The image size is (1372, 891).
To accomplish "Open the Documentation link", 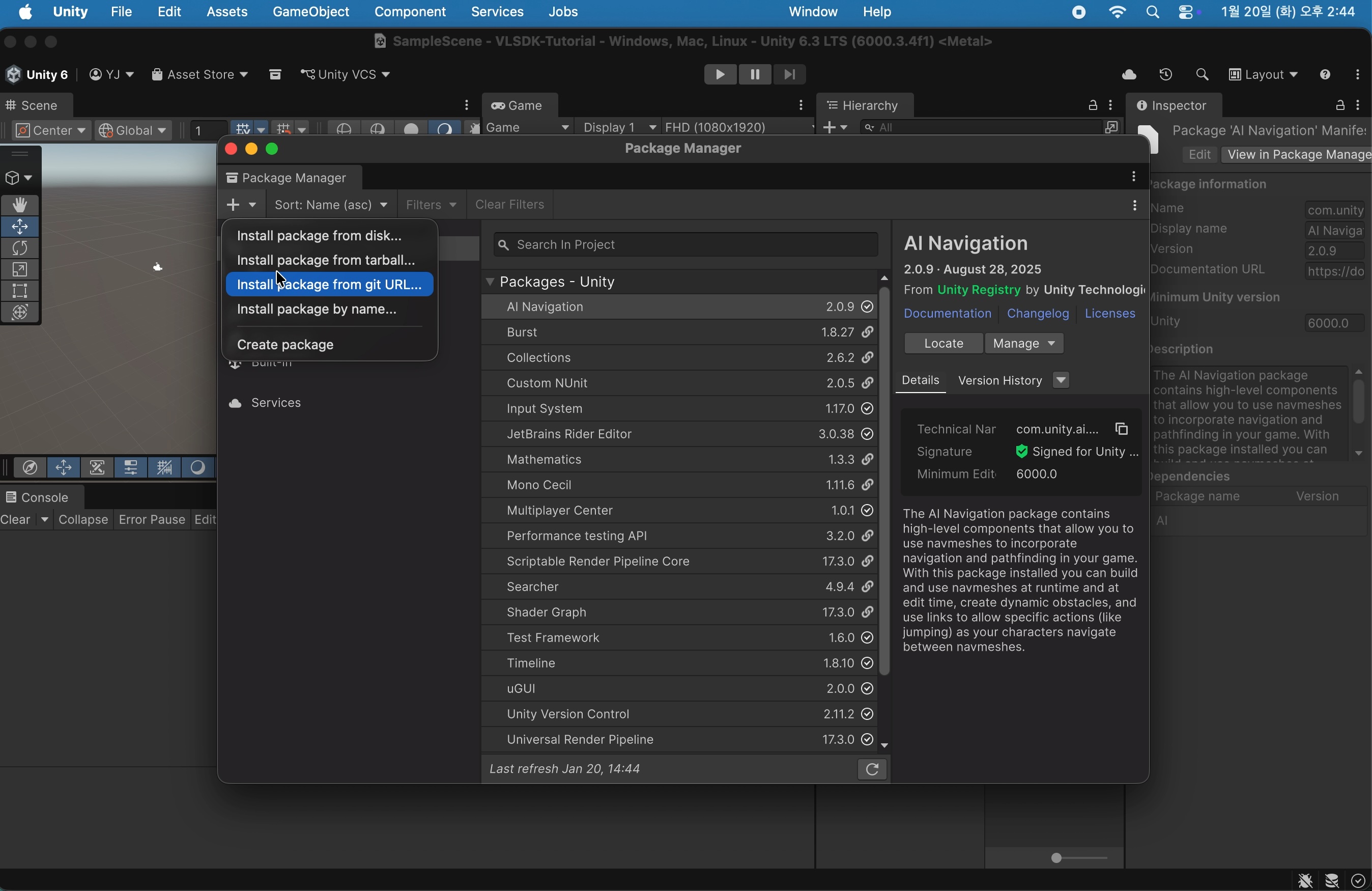I will pyautogui.click(x=947, y=314).
